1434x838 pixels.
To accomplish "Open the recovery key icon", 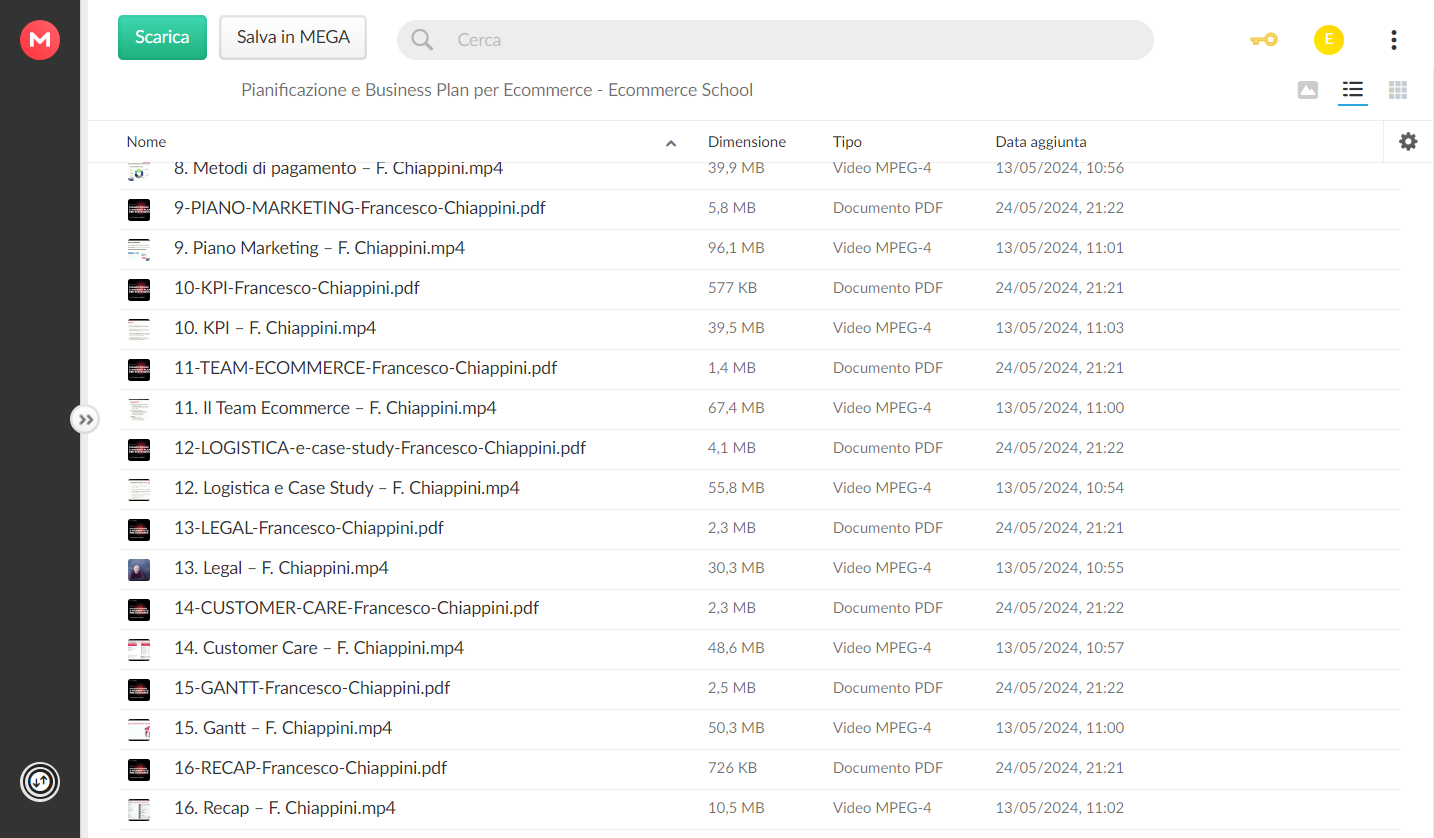I will tap(1263, 40).
